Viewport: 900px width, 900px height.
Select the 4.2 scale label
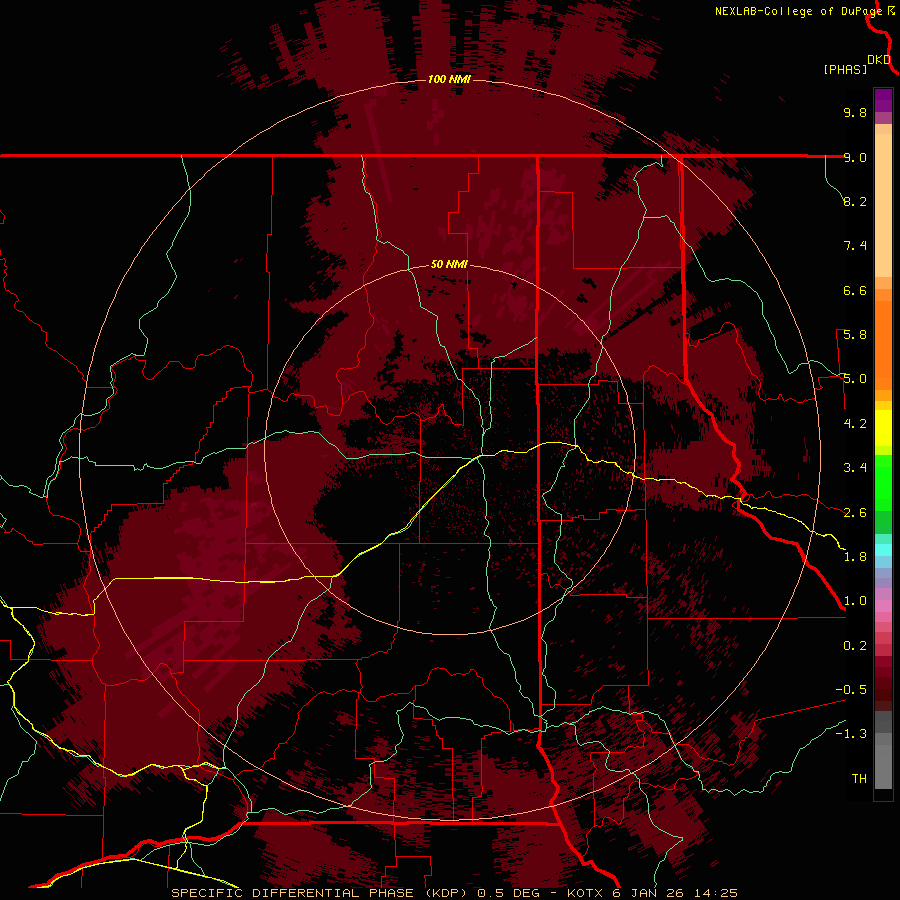pyautogui.click(x=855, y=424)
